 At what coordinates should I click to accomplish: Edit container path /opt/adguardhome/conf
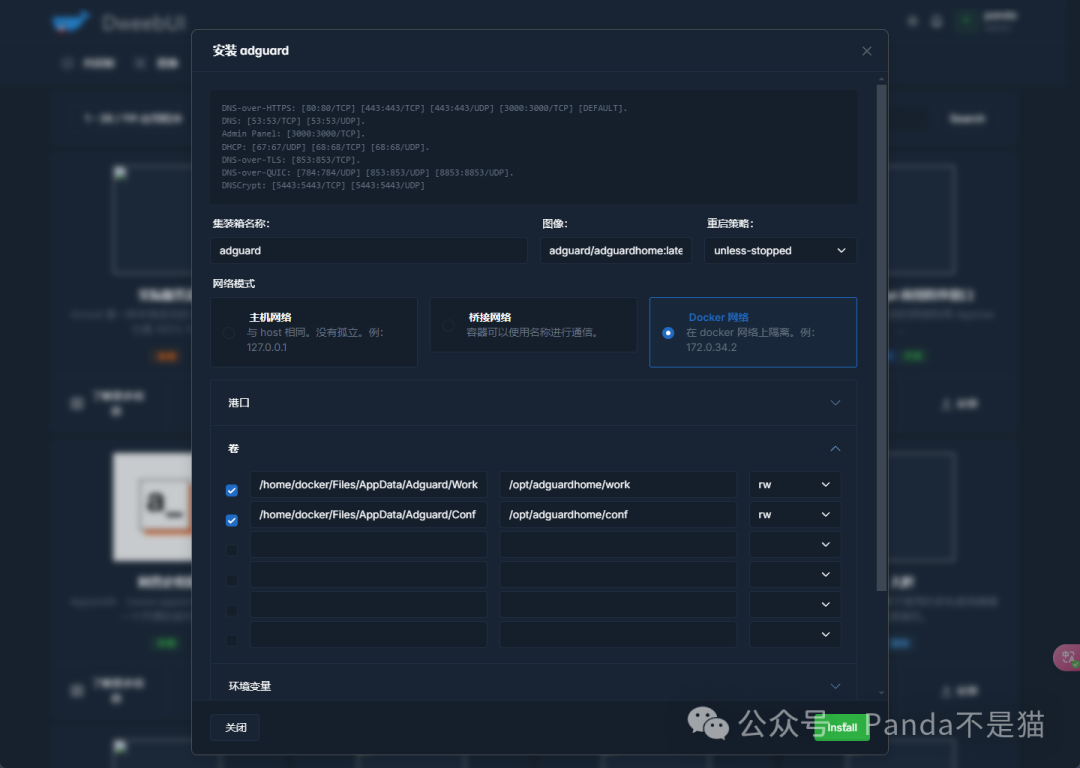[x=618, y=515]
